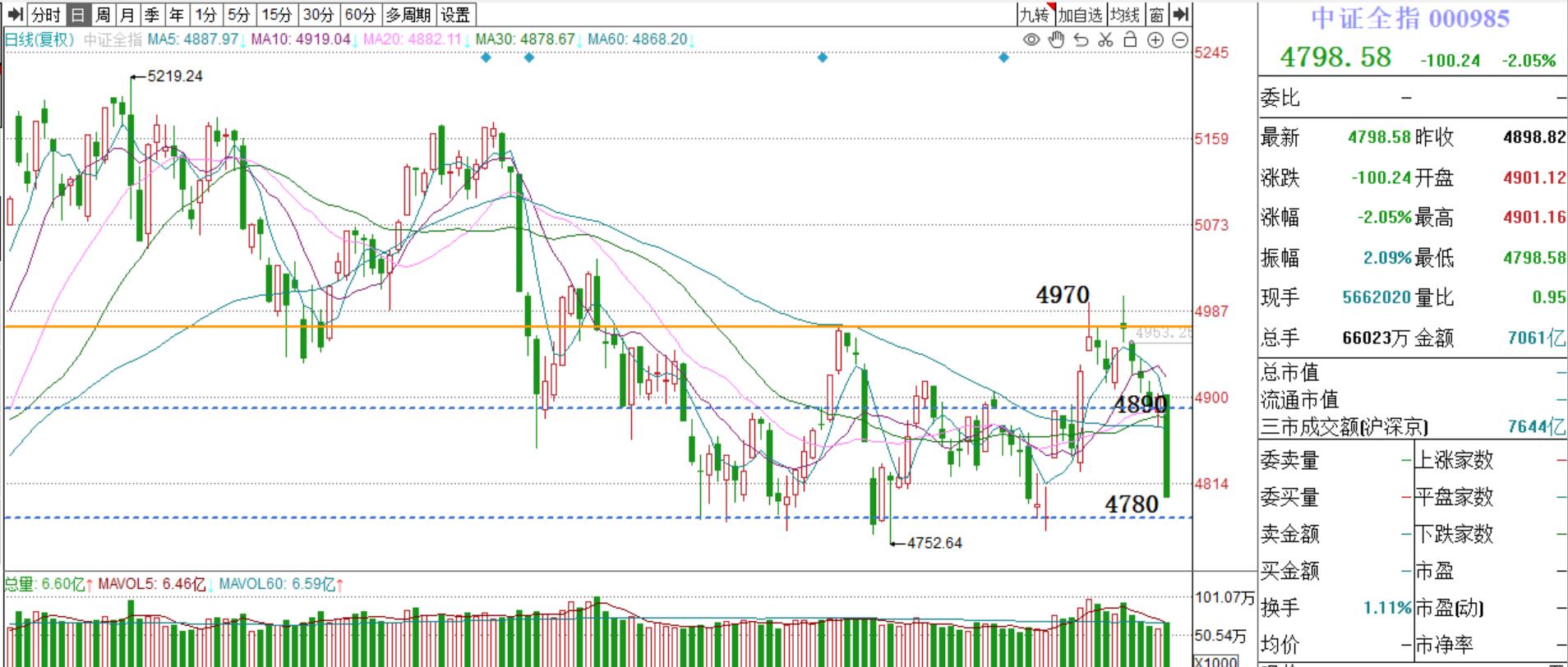The image size is (1568, 667).
Task: Click the 窗 window button
Action: tap(1157, 14)
